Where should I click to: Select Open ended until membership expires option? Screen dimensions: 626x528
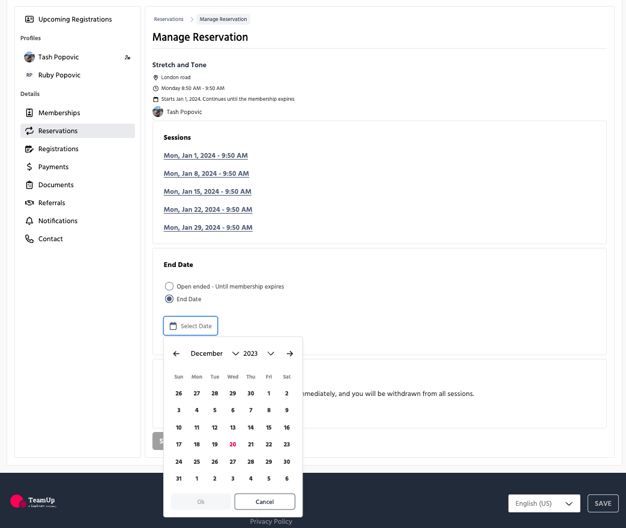(x=169, y=287)
